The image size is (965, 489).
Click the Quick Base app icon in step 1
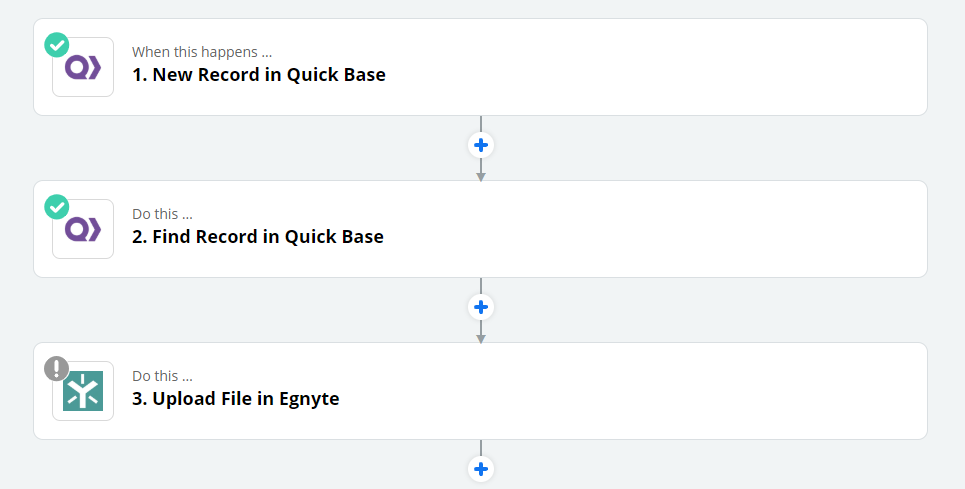83,67
